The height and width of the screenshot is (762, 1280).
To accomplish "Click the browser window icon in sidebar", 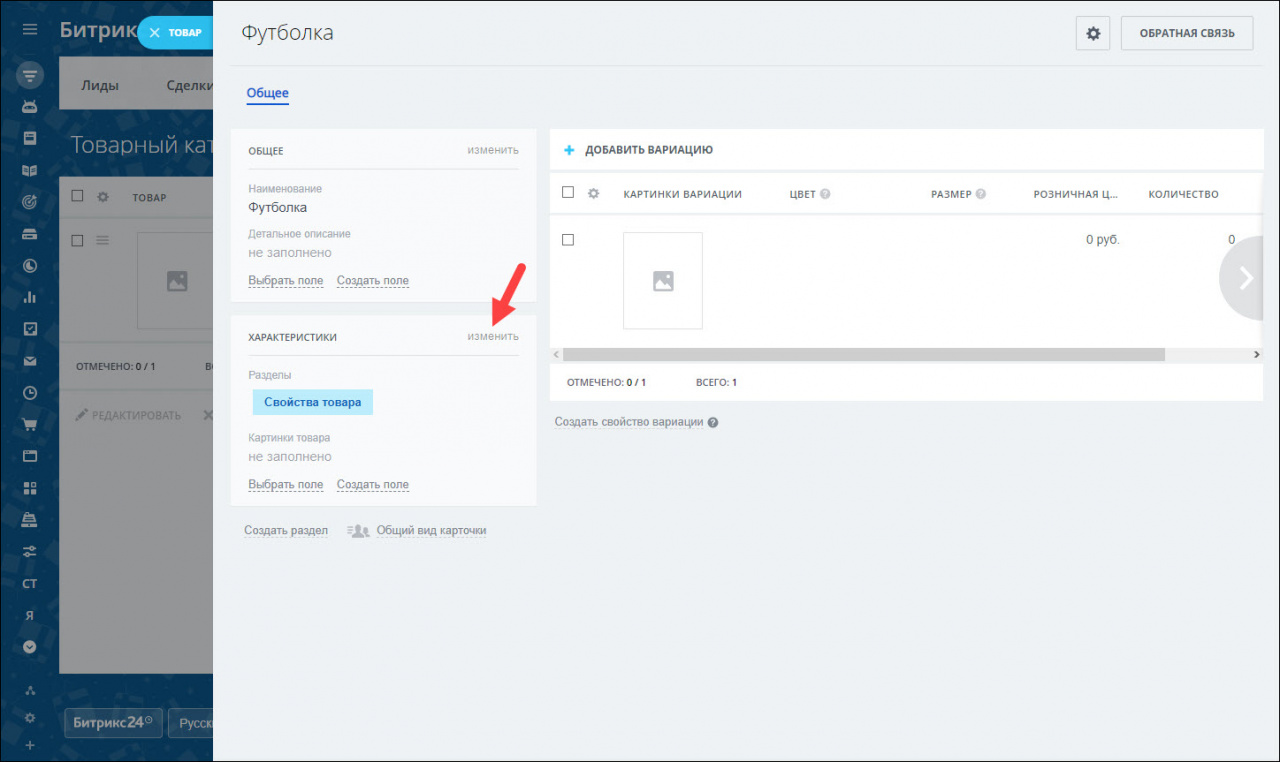I will click(x=30, y=456).
